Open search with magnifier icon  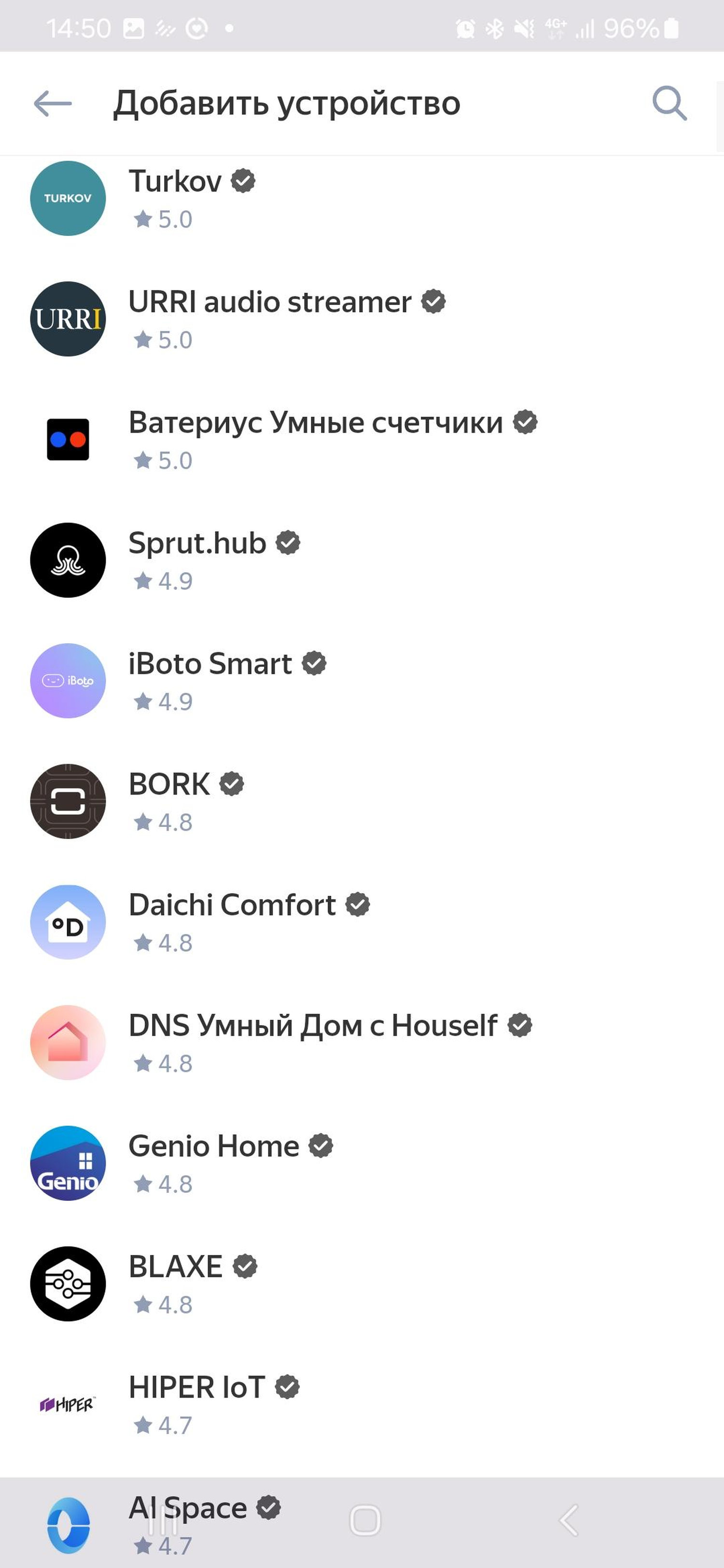[669, 103]
